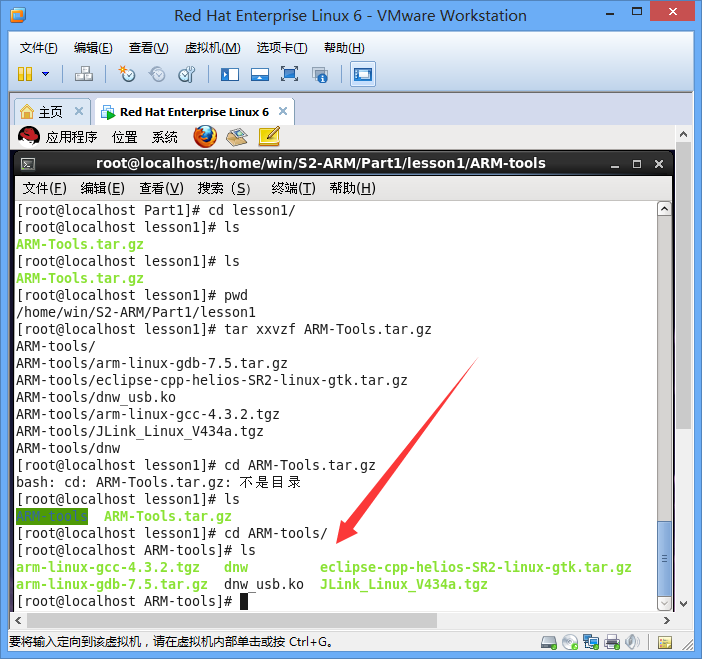
Task: Show or hide the VMware library sidebar
Action: click(230, 74)
